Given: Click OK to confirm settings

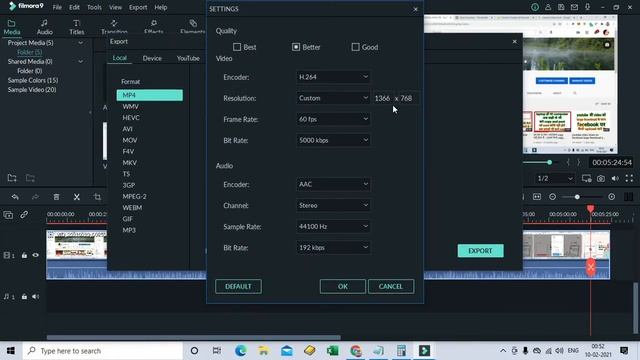Looking at the screenshot, I should click(x=342, y=287).
